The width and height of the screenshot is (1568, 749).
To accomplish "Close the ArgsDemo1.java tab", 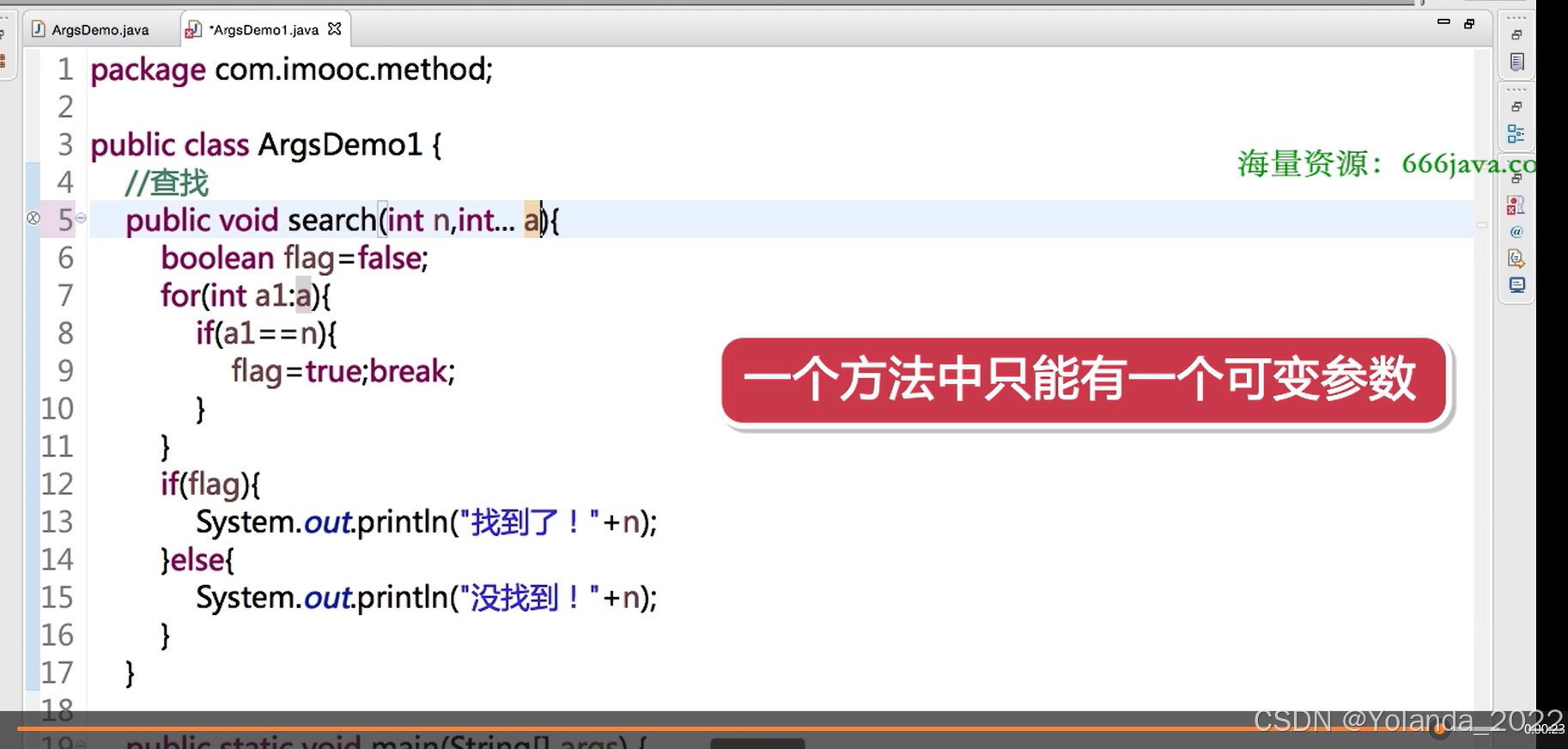I will click(334, 29).
